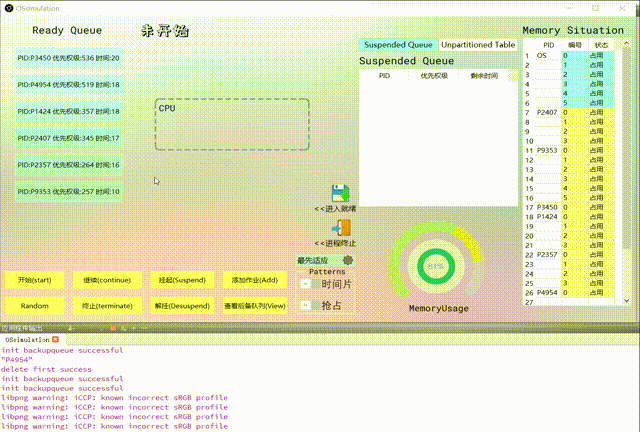Click row number 10 in memory table
Viewport: 640px width, 432px height.
(x=529, y=141)
